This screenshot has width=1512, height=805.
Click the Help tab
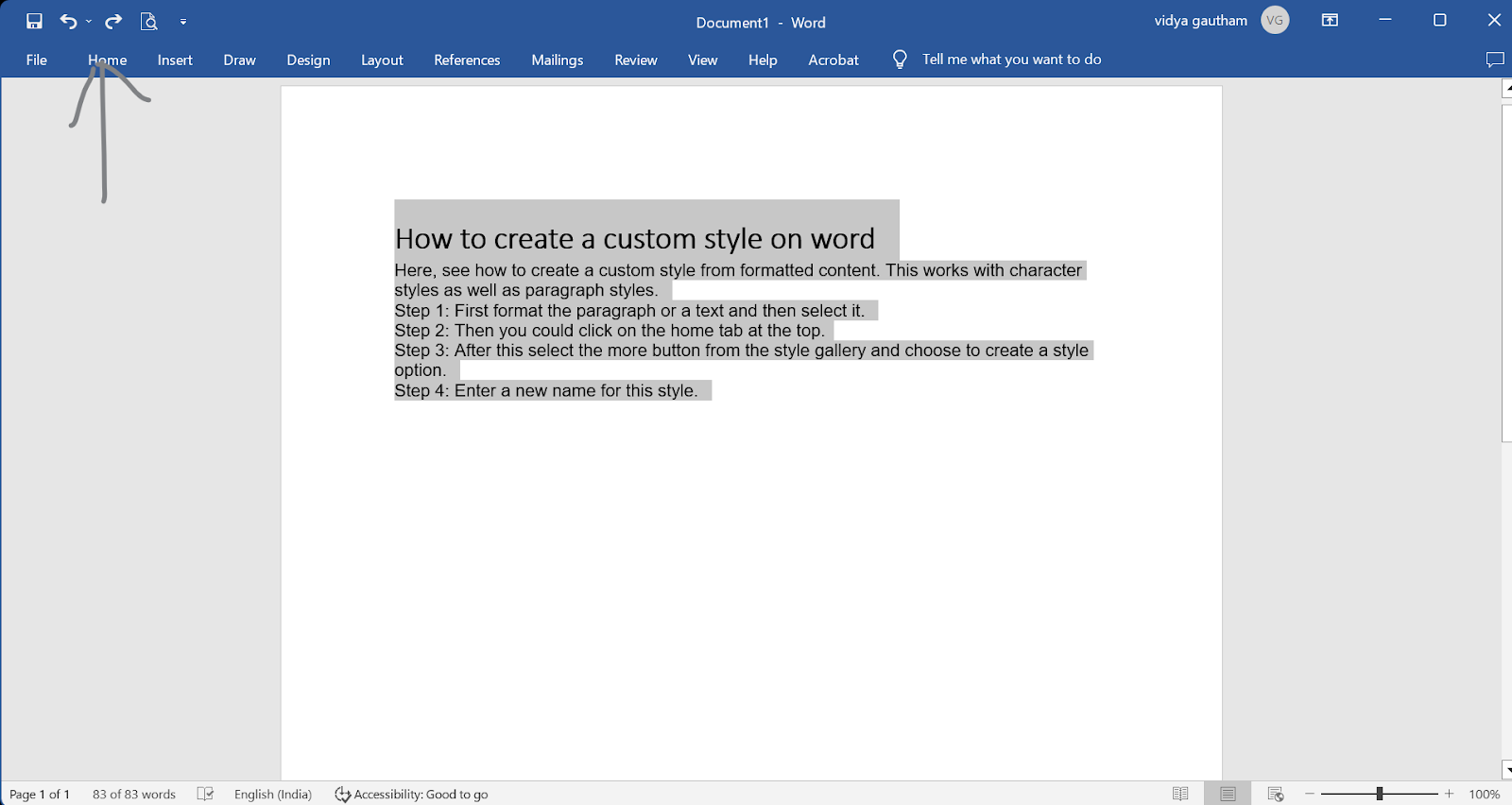(x=763, y=60)
